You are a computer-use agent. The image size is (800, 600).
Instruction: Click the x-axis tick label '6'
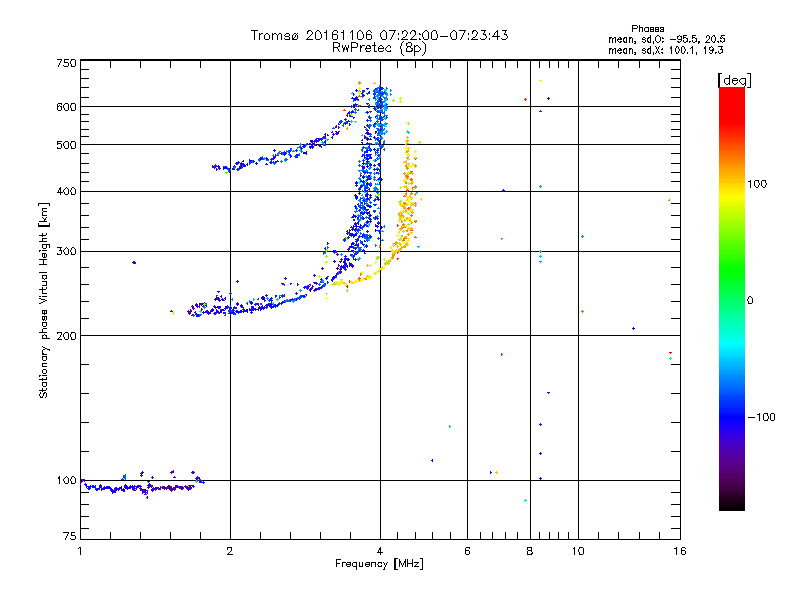pyautogui.click(x=467, y=551)
